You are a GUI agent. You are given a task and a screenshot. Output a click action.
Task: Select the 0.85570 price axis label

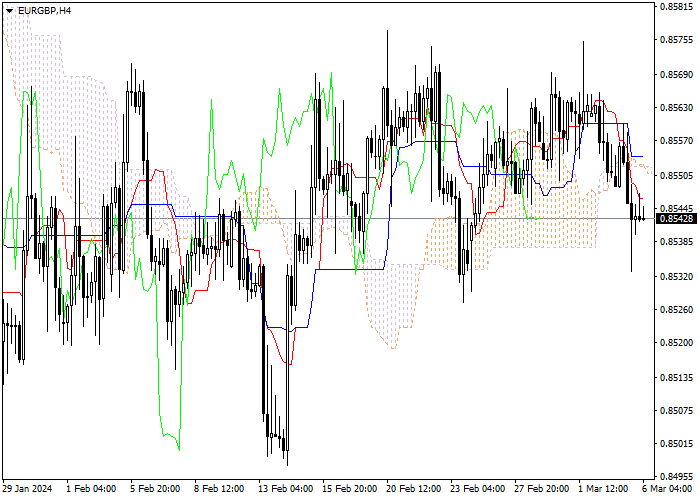point(676,141)
